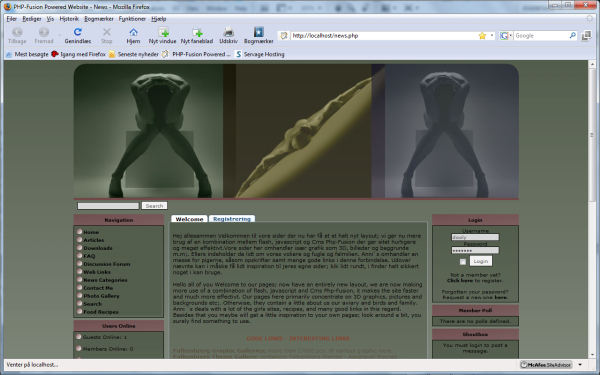Click the sidebar toggle icon beside the search box
Viewport: 600px width, 375px height.
(x=586, y=36)
